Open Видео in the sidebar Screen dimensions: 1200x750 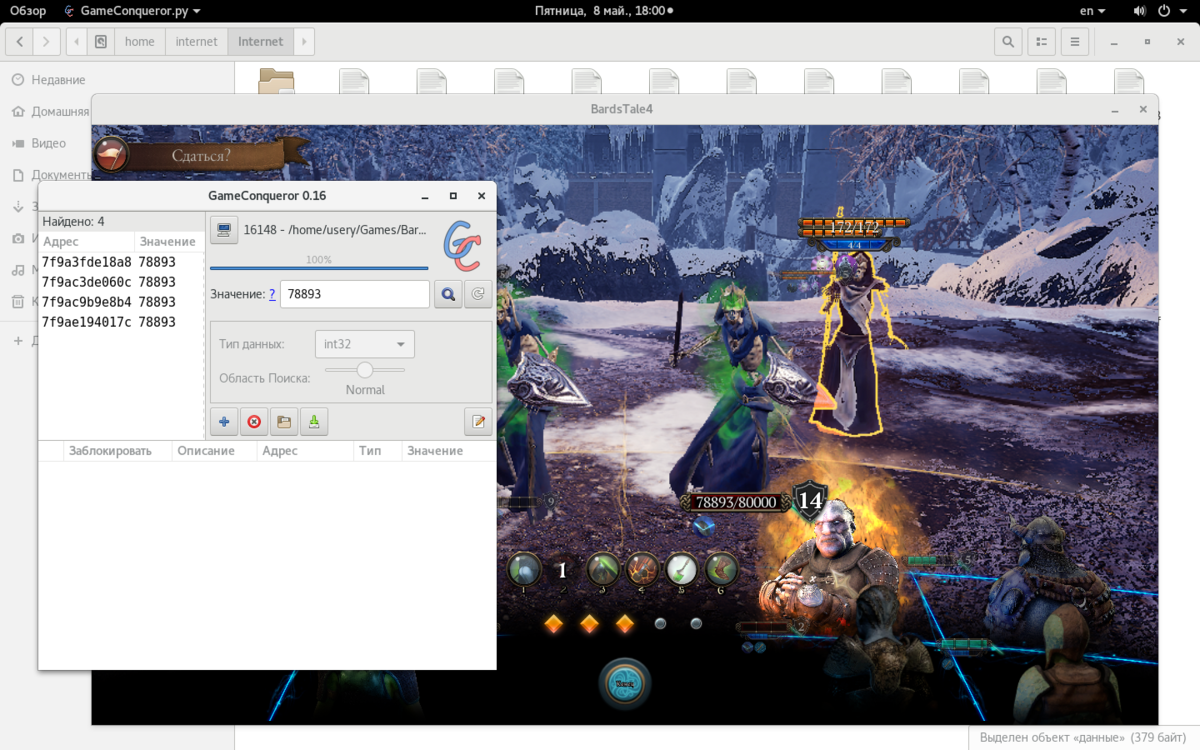pyautogui.click(x=48, y=143)
